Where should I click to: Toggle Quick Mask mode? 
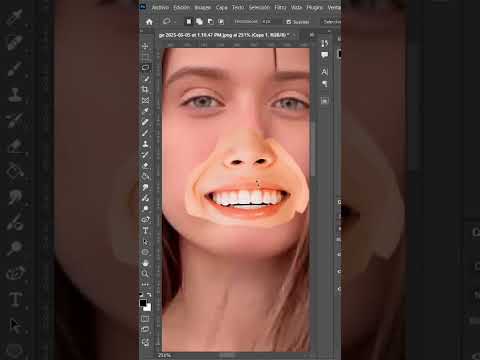click(x=145, y=319)
